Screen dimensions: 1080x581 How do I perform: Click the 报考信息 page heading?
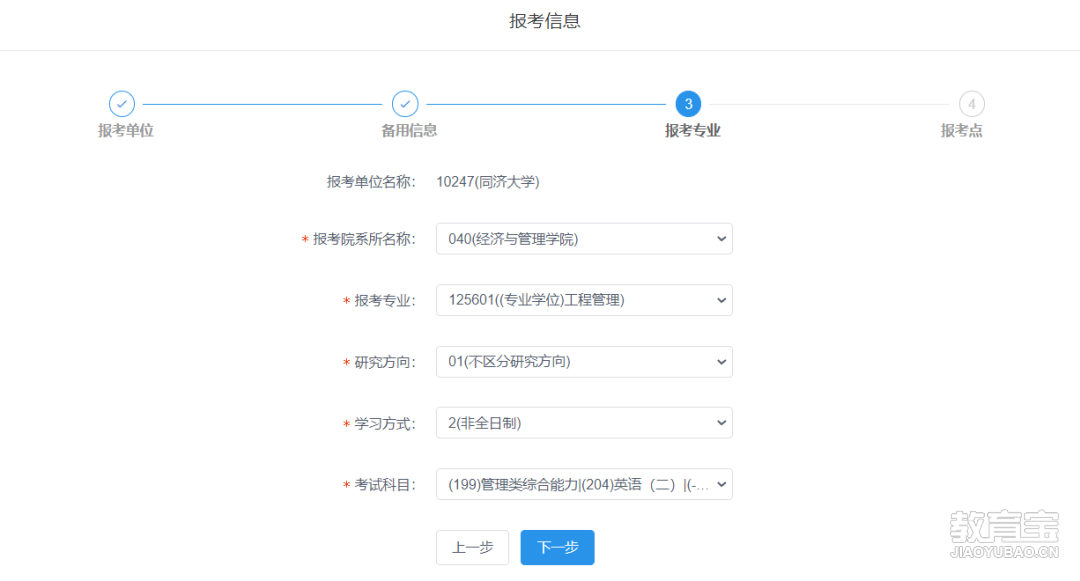(545, 21)
